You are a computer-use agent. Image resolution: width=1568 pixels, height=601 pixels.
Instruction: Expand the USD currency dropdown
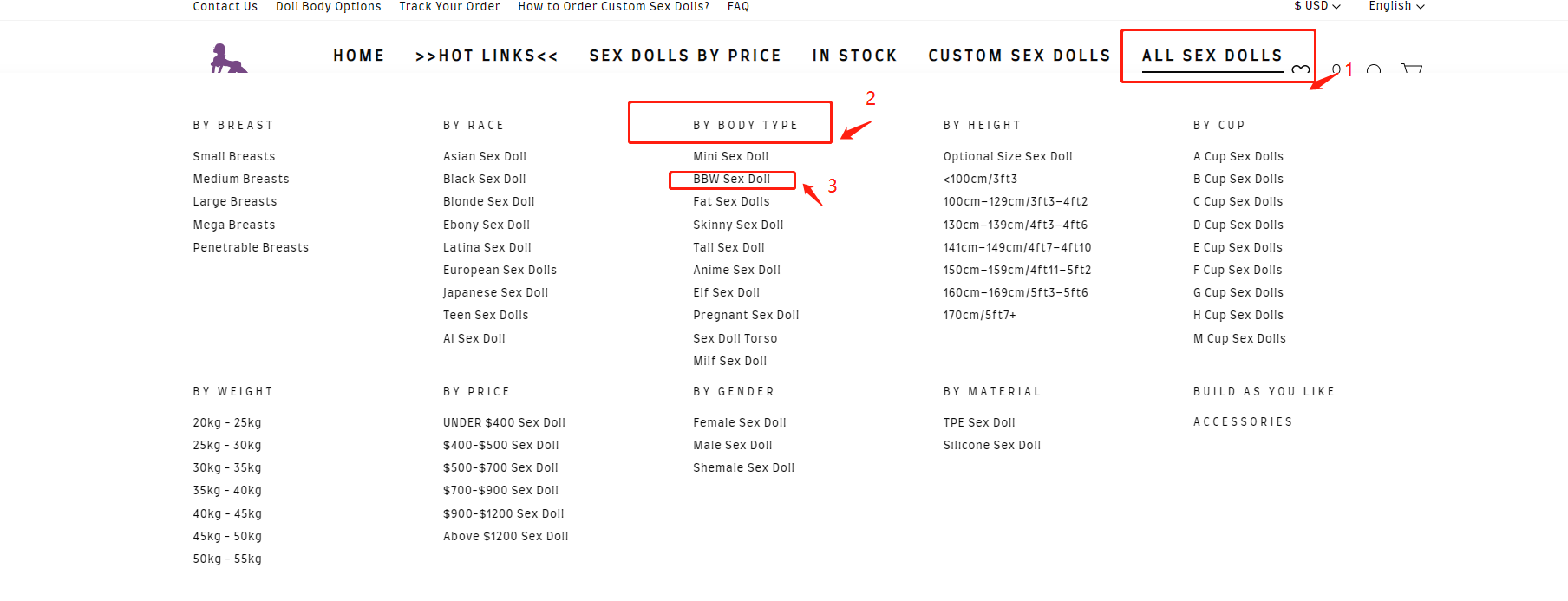pyautogui.click(x=1317, y=6)
